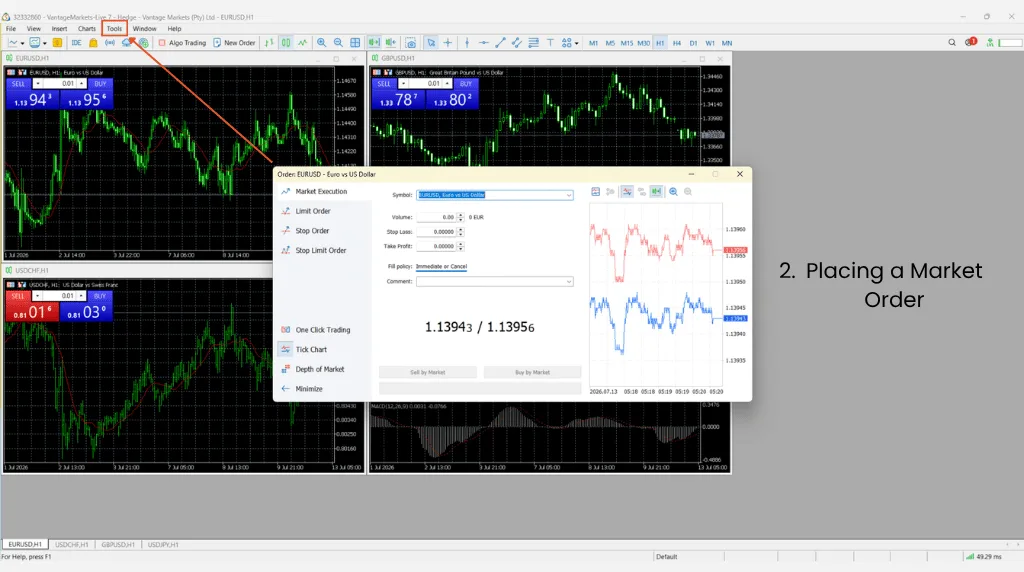Tile chart windows grid icon
Screen dimensions: 1024x572
[355, 43]
